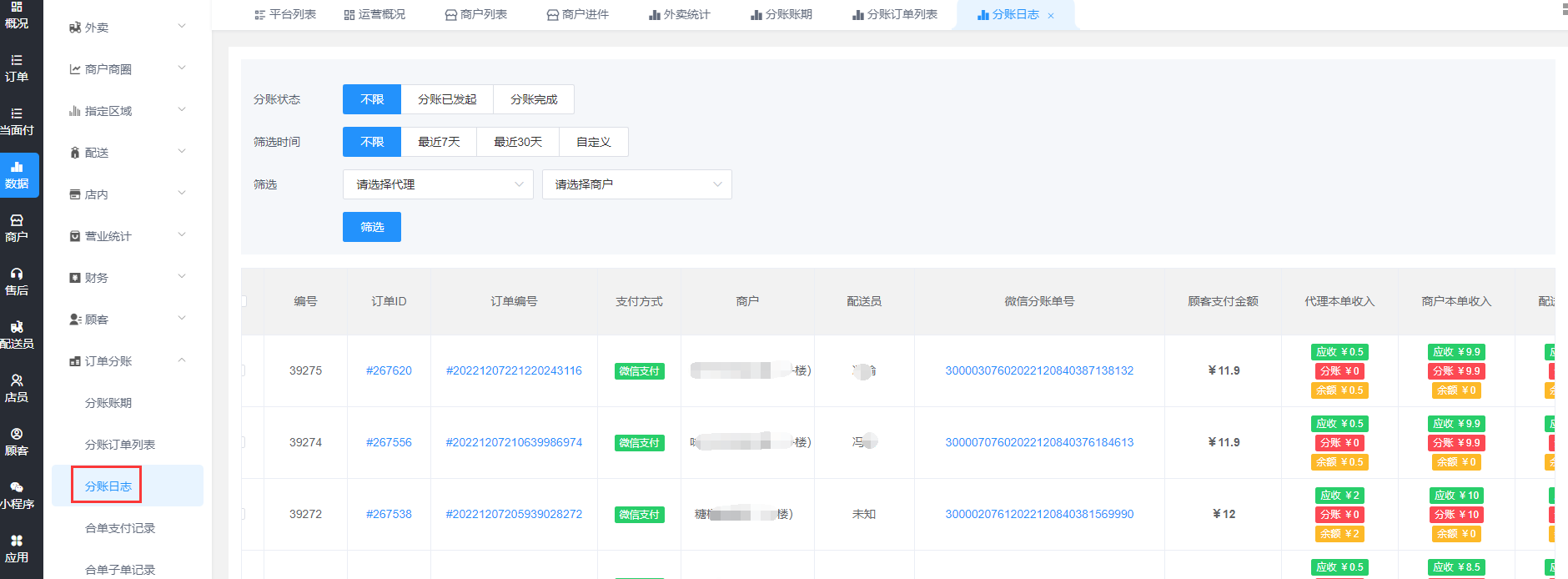Image resolution: width=1568 pixels, height=579 pixels.
Task: Open the 当面付 icon in left rail
Action: (x=17, y=113)
